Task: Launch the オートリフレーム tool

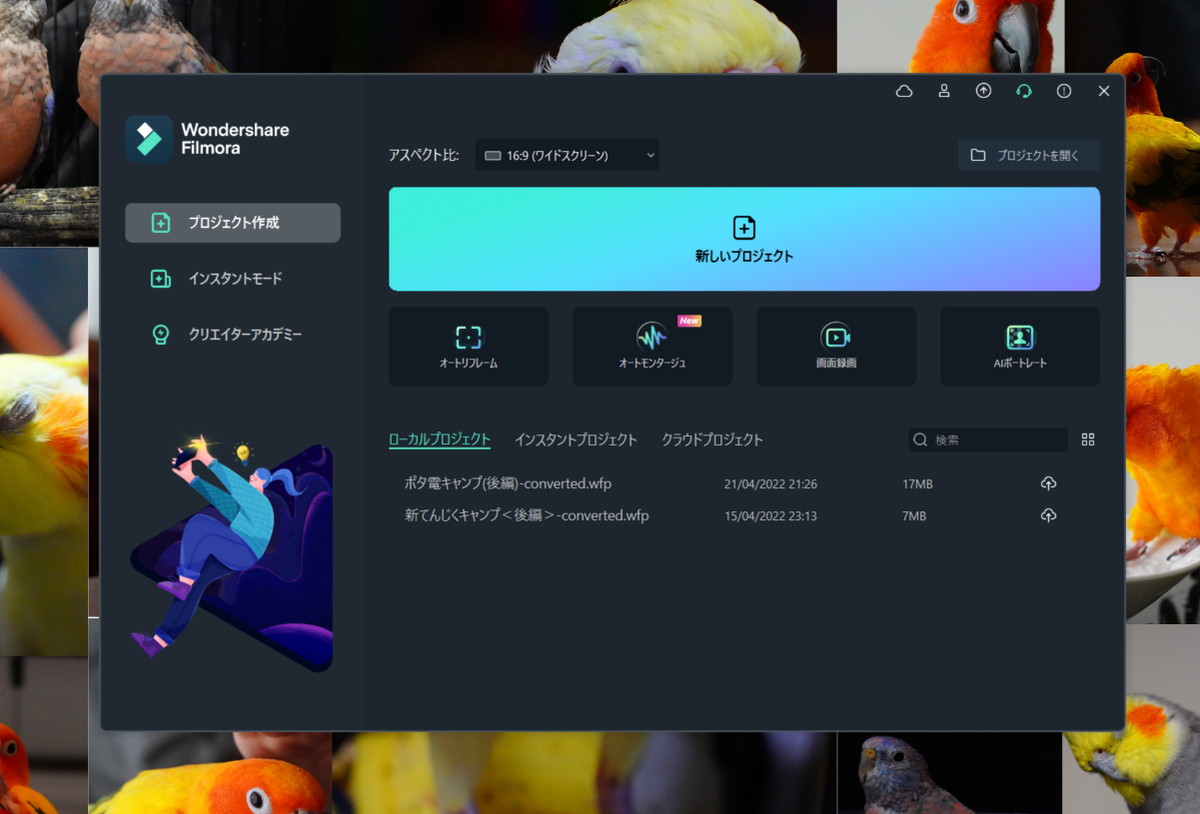Action: pos(469,347)
